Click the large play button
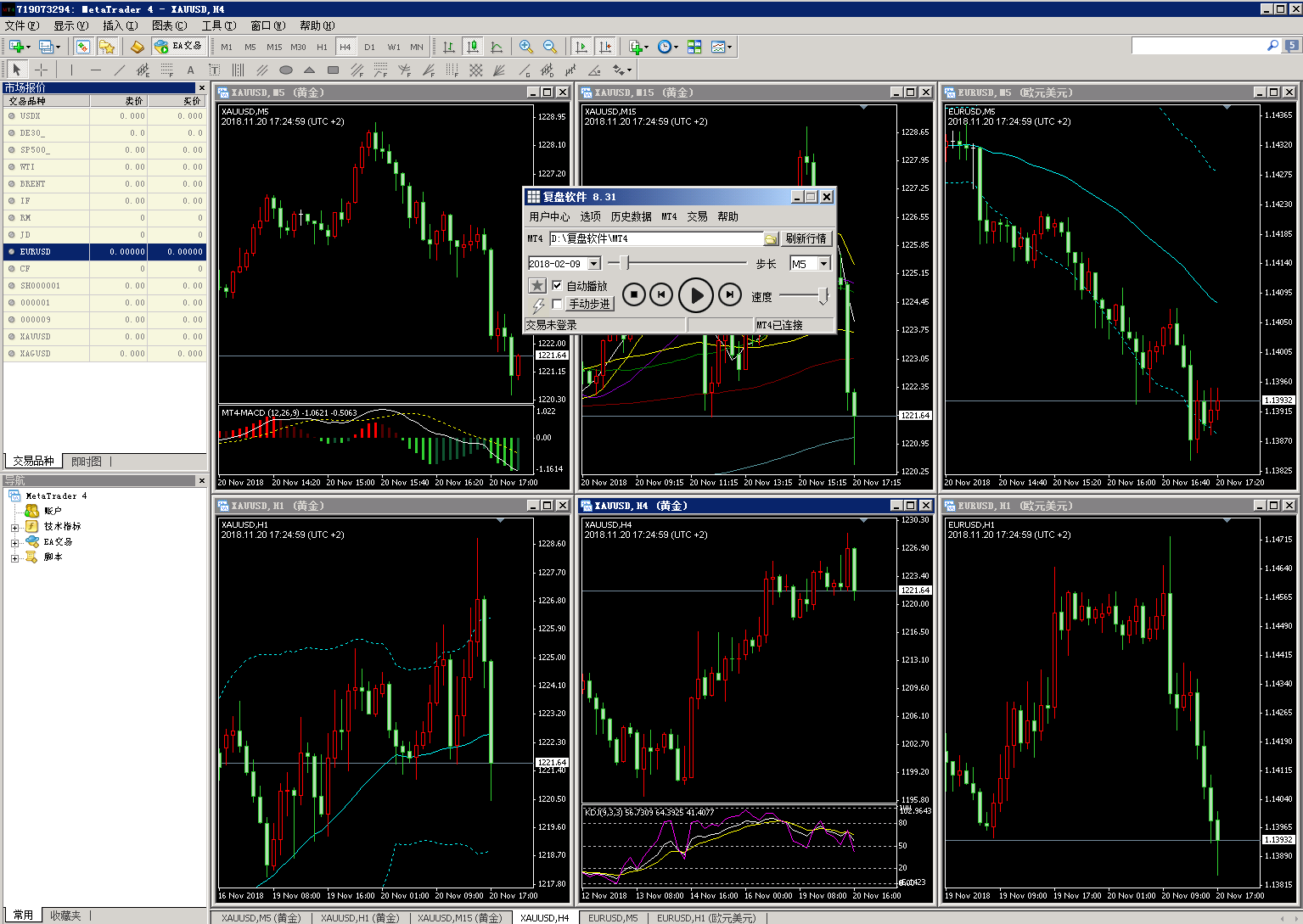The height and width of the screenshot is (924, 1303). [x=696, y=295]
